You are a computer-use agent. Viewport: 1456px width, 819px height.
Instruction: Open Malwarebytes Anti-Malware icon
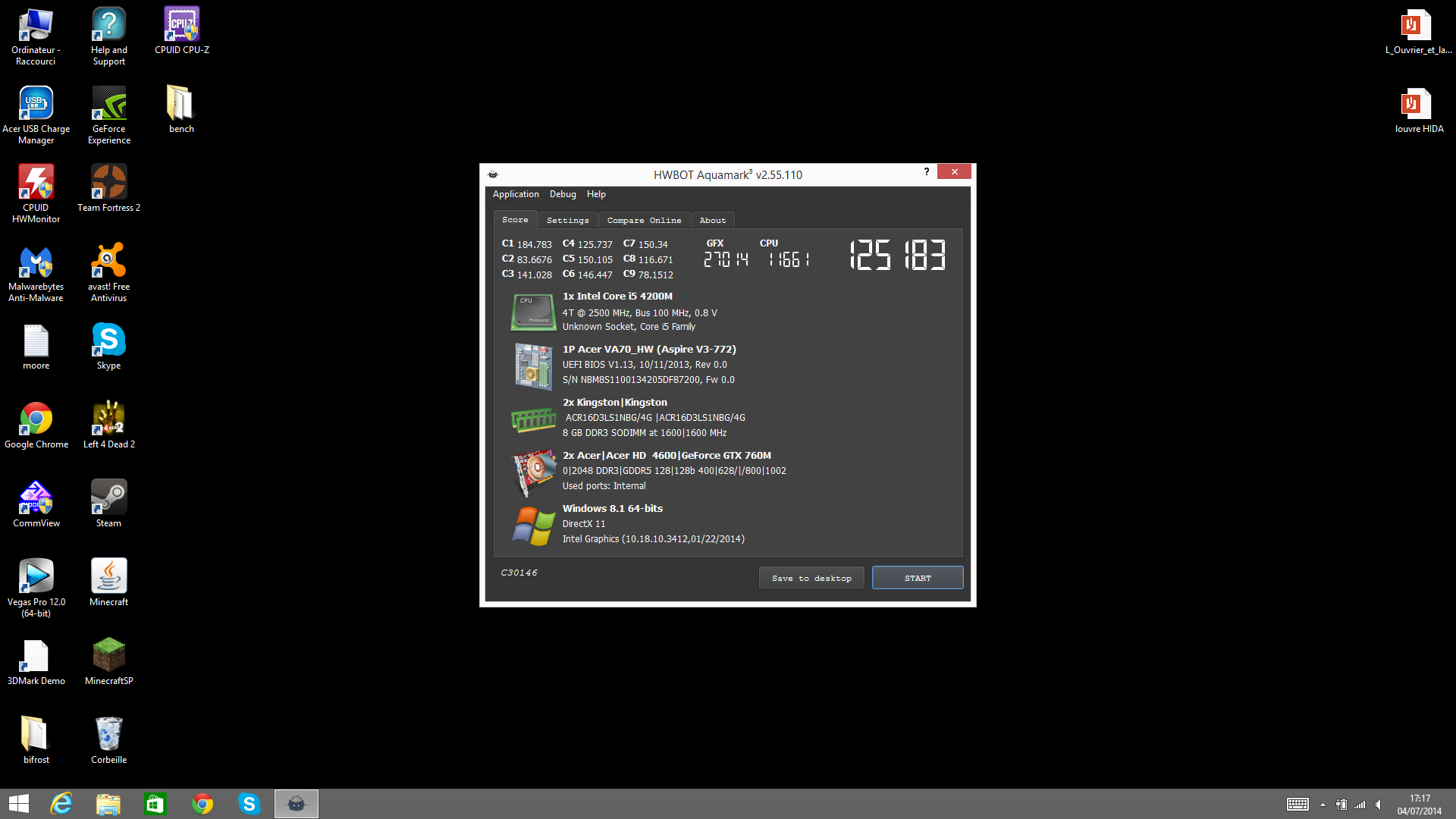point(36,273)
